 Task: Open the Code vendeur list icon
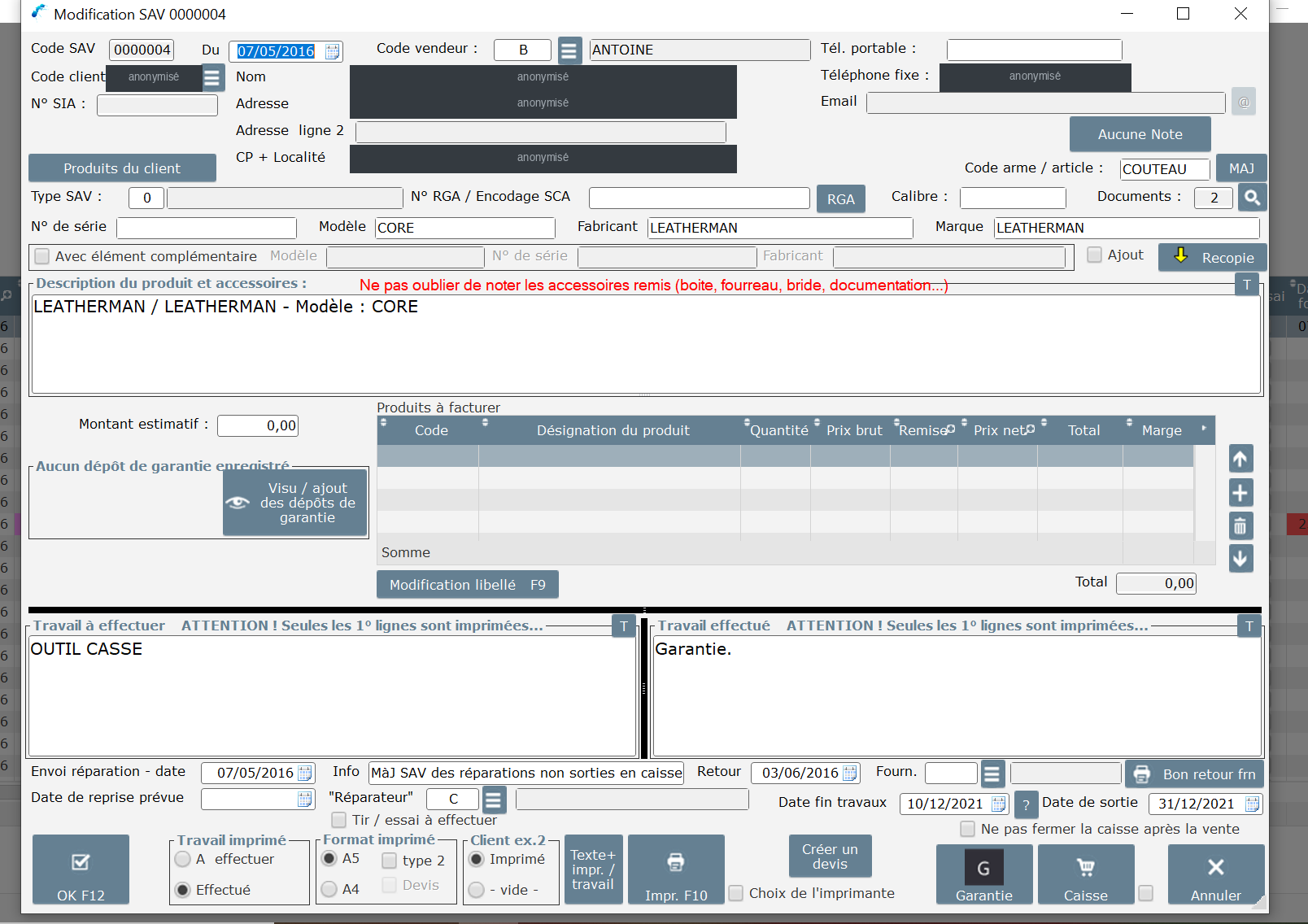click(569, 50)
